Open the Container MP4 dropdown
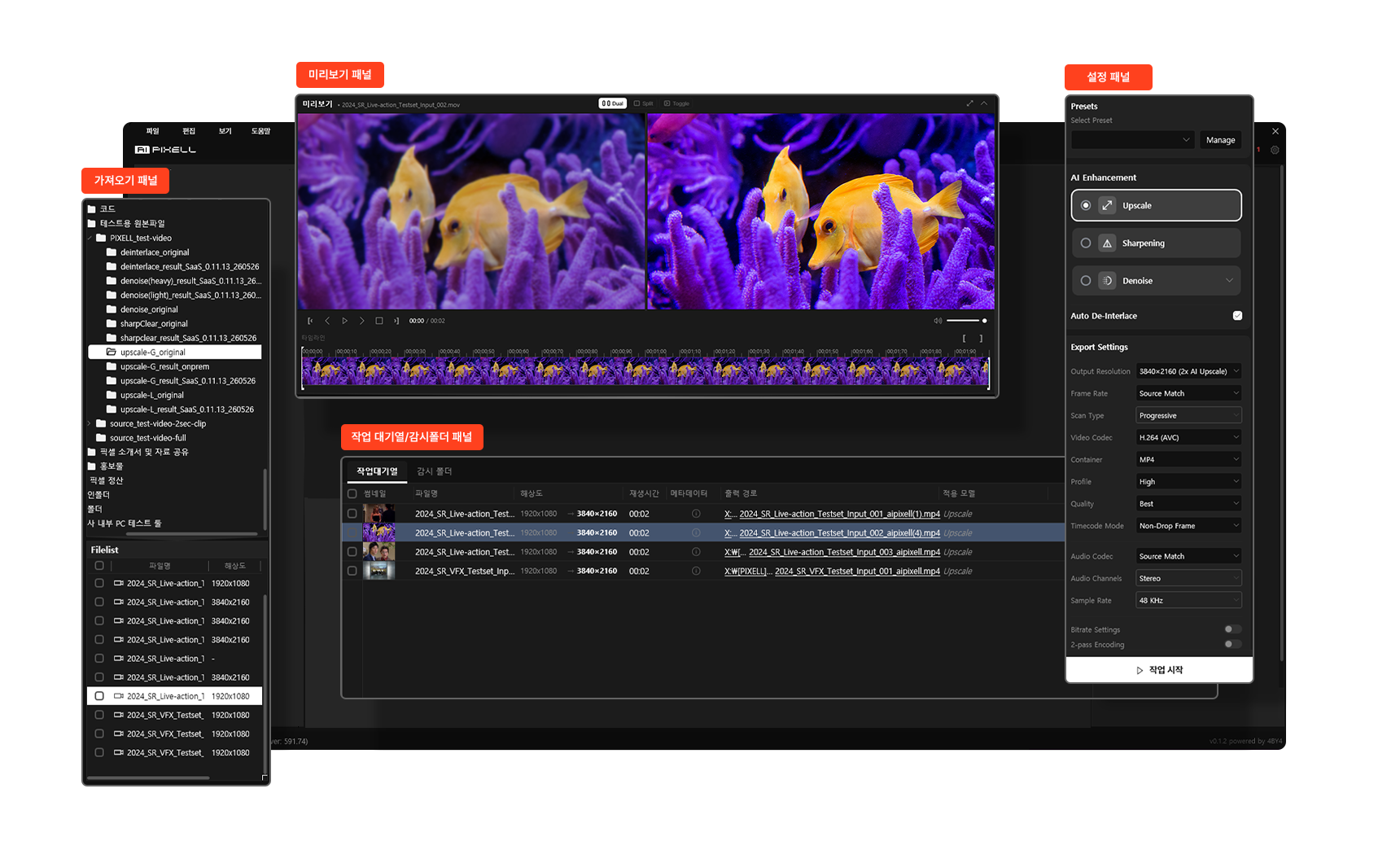This screenshot has height=863, width=1400. (1188, 459)
